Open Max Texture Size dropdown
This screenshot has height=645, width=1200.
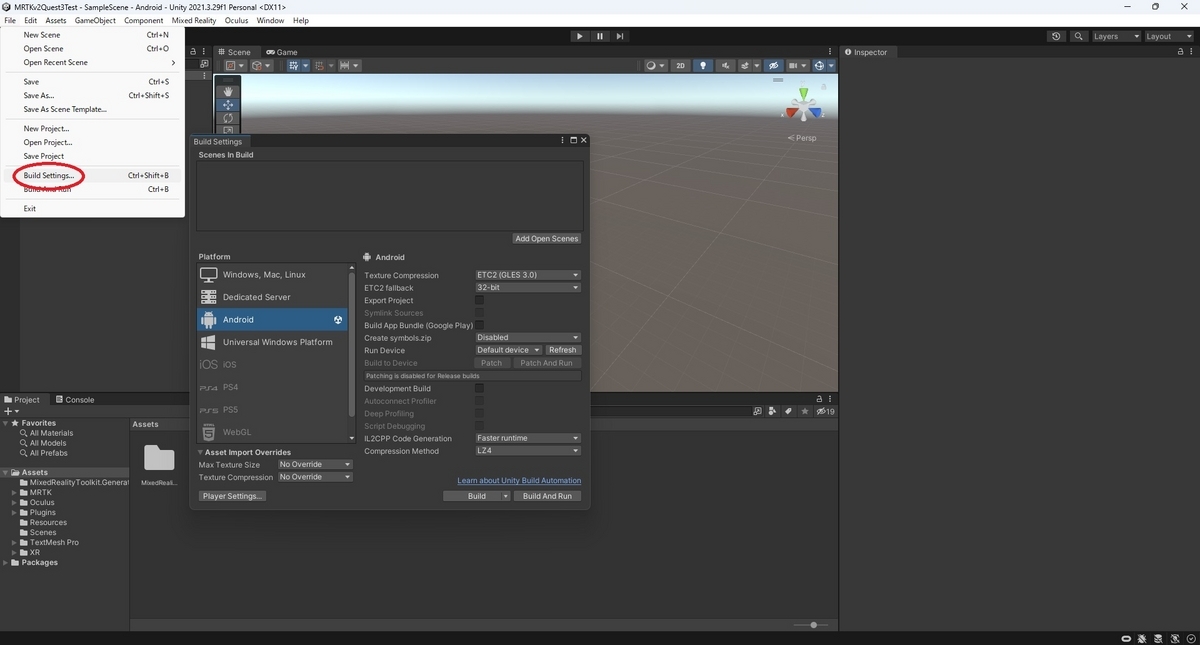click(315, 464)
